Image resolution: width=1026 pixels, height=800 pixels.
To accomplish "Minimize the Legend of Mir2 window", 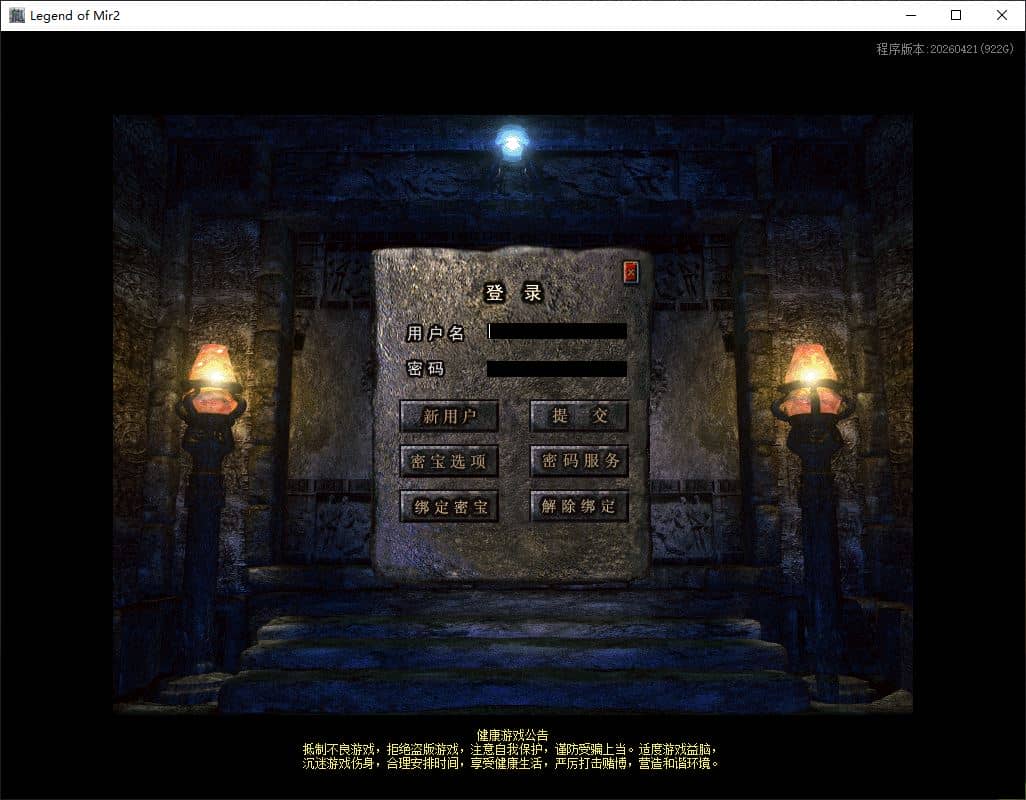I will 911,15.
